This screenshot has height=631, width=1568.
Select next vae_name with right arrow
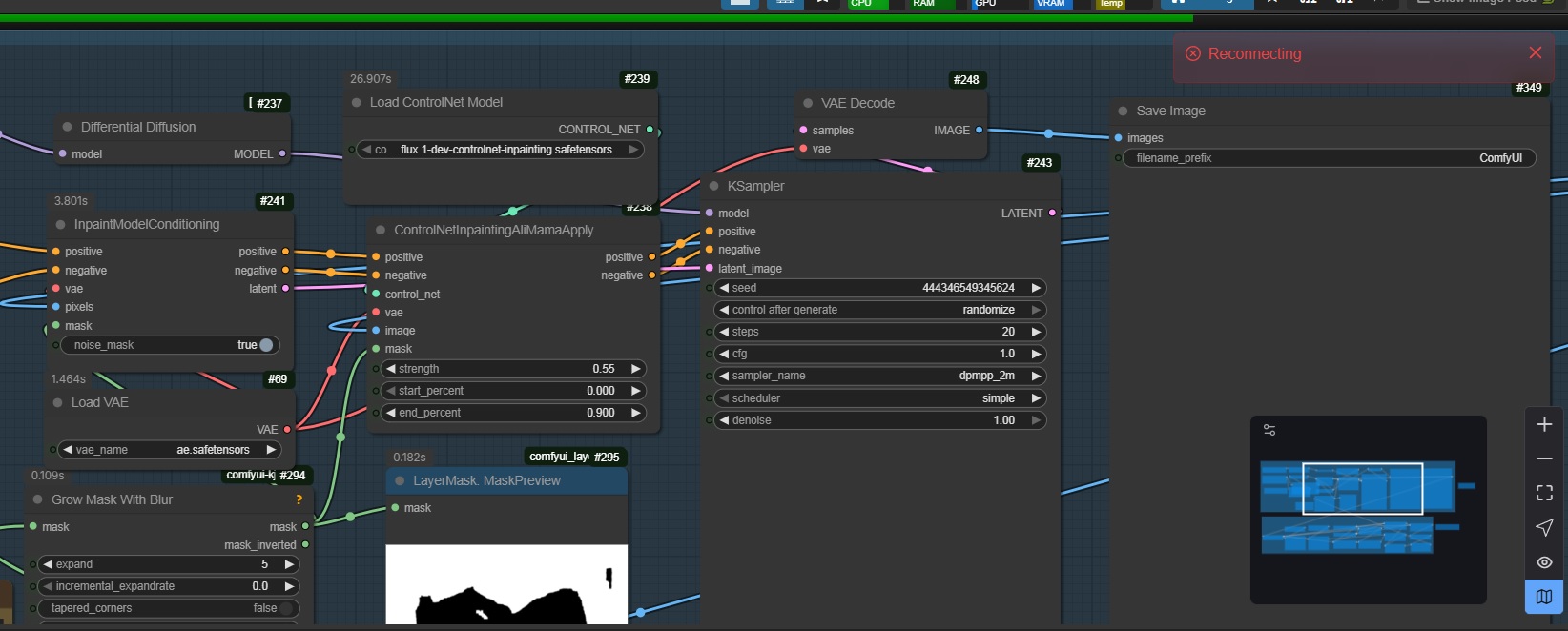click(271, 450)
